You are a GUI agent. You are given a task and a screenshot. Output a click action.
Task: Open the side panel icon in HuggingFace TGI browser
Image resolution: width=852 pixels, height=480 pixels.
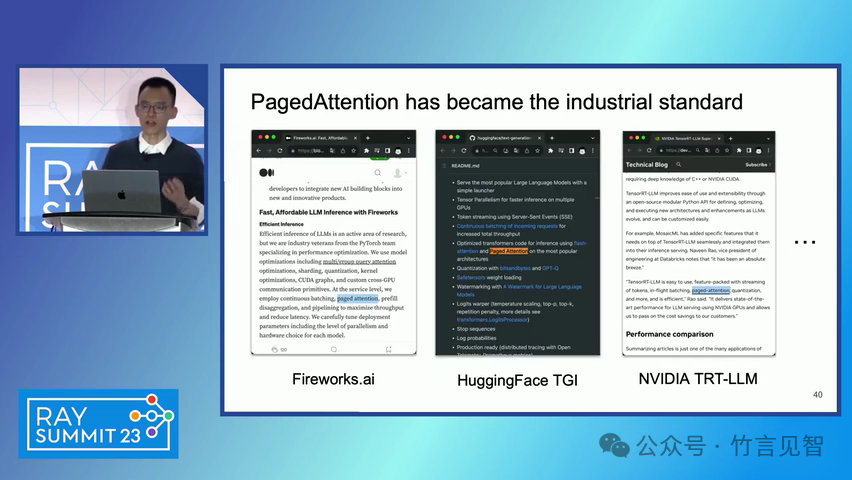(x=572, y=151)
